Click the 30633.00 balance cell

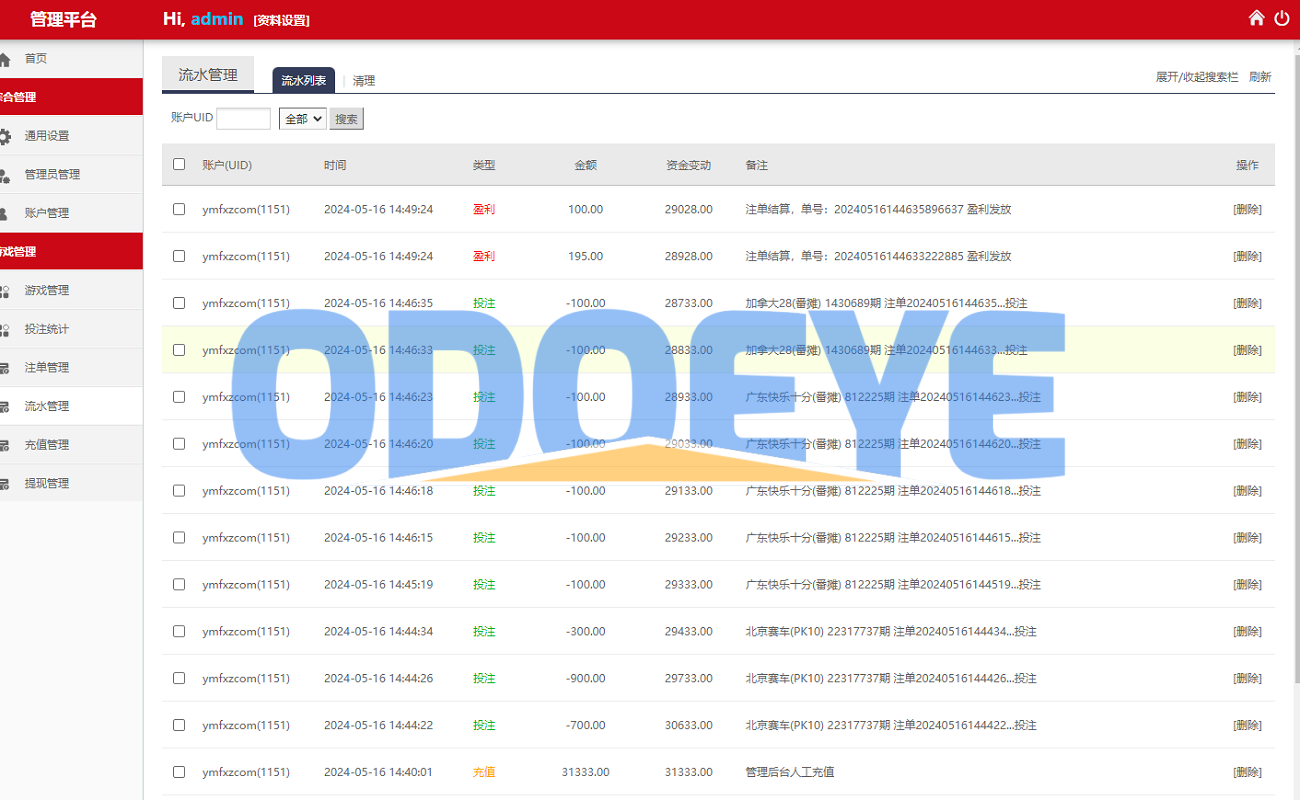(689, 726)
